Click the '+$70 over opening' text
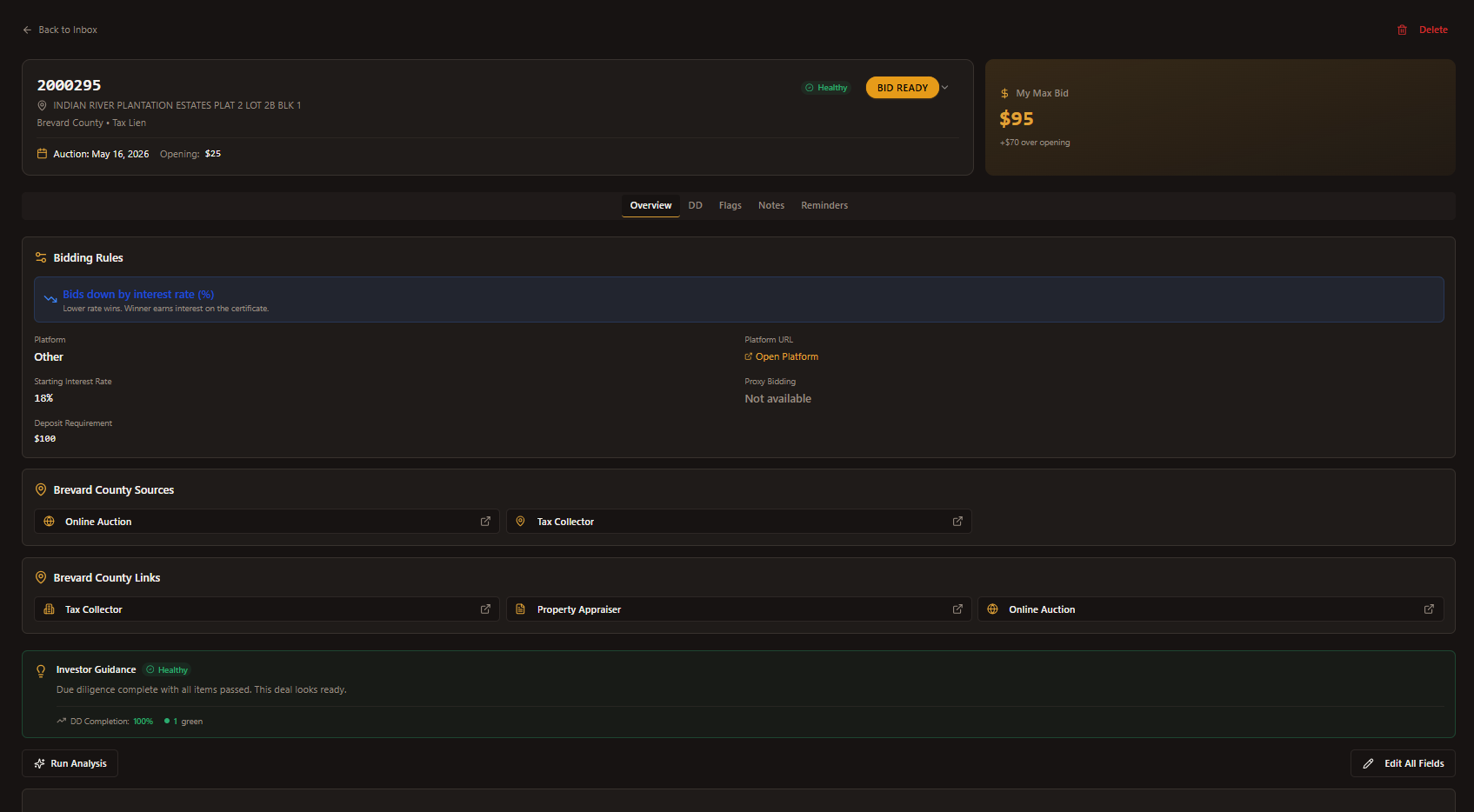The width and height of the screenshot is (1474, 812). (1035, 143)
